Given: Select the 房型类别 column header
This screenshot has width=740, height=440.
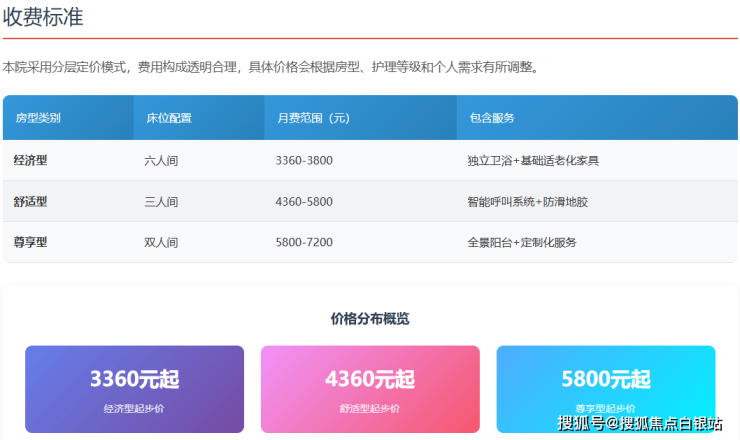Looking at the screenshot, I should point(38,118).
